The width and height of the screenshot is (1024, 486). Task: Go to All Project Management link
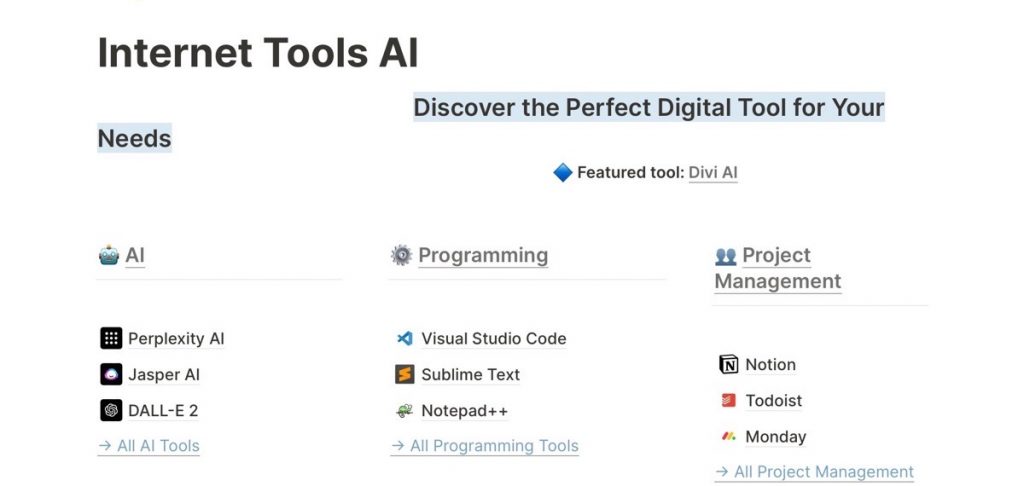814,472
